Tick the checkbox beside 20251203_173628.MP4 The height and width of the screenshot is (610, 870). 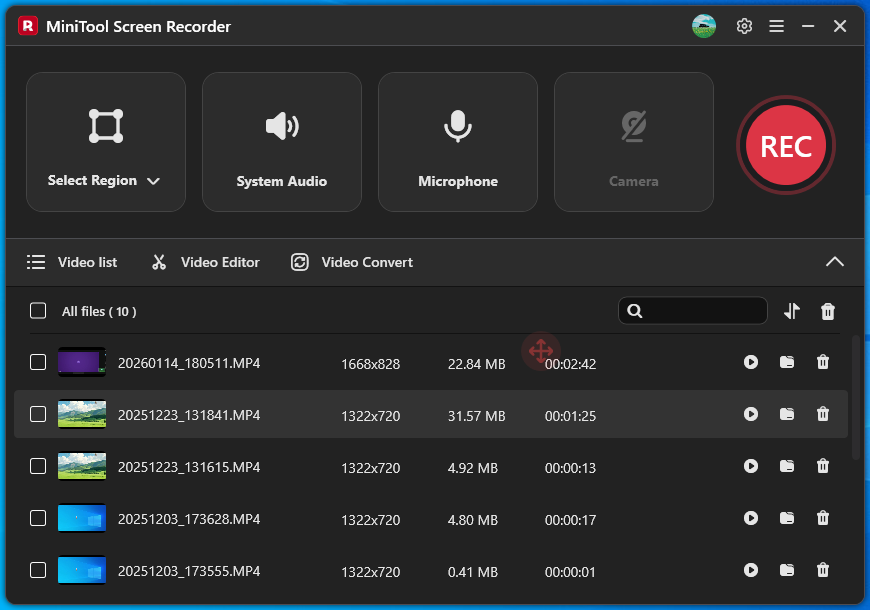point(37,518)
